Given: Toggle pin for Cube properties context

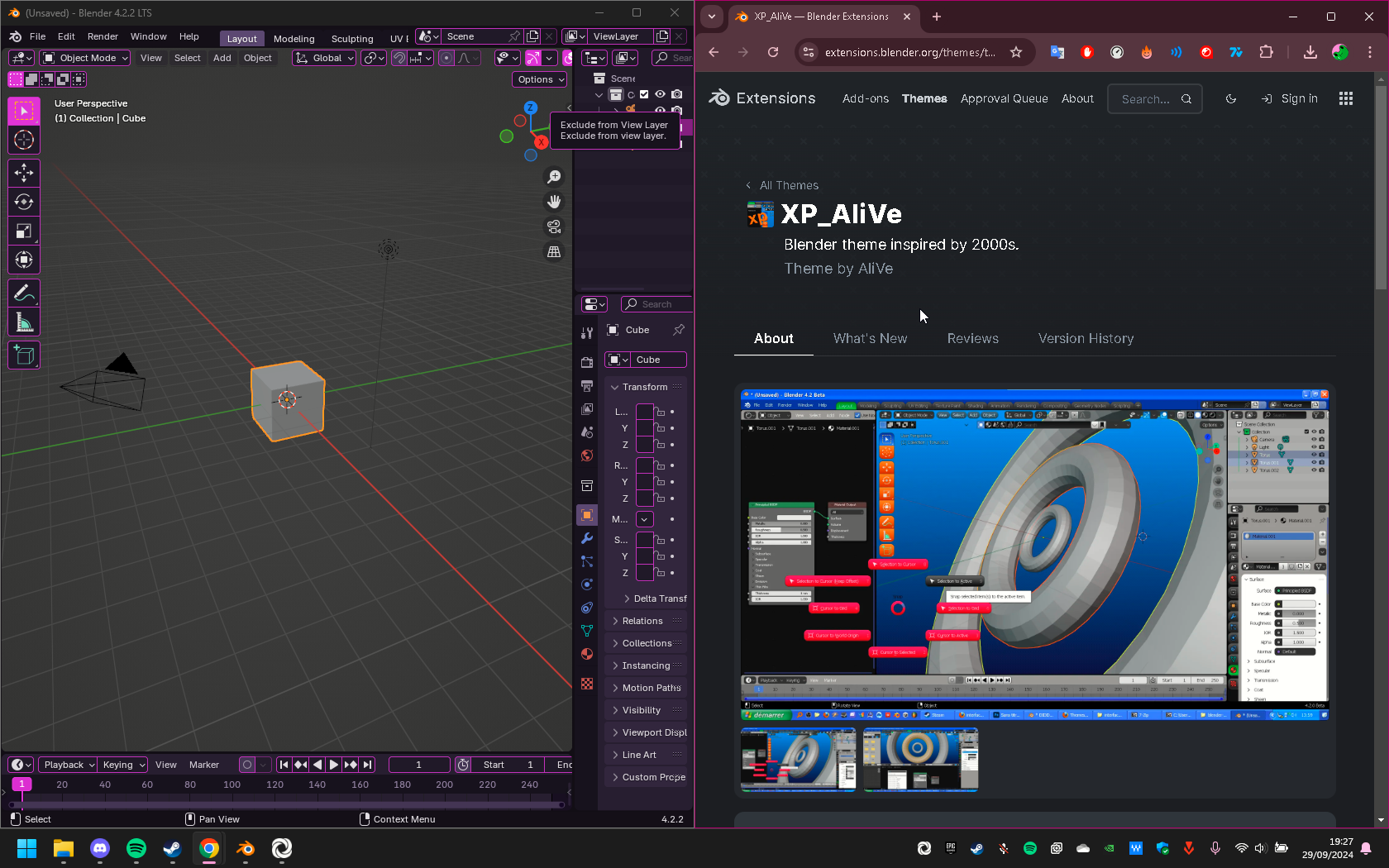Looking at the screenshot, I should (x=679, y=330).
